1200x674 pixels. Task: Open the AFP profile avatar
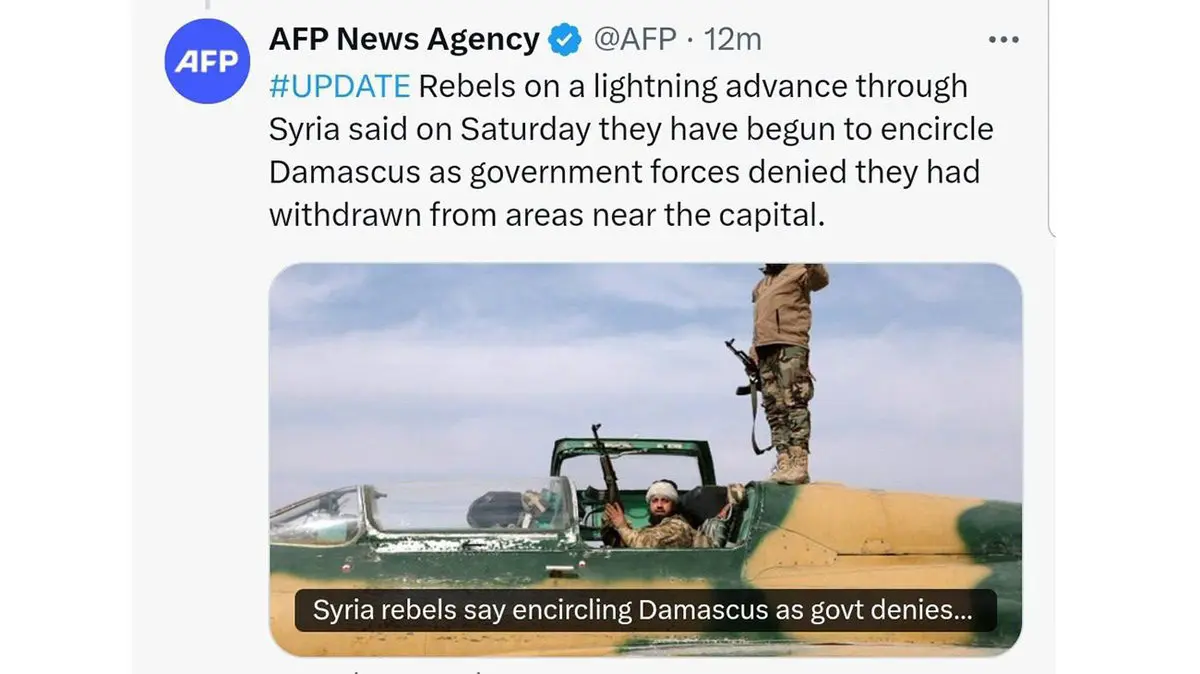point(206,62)
